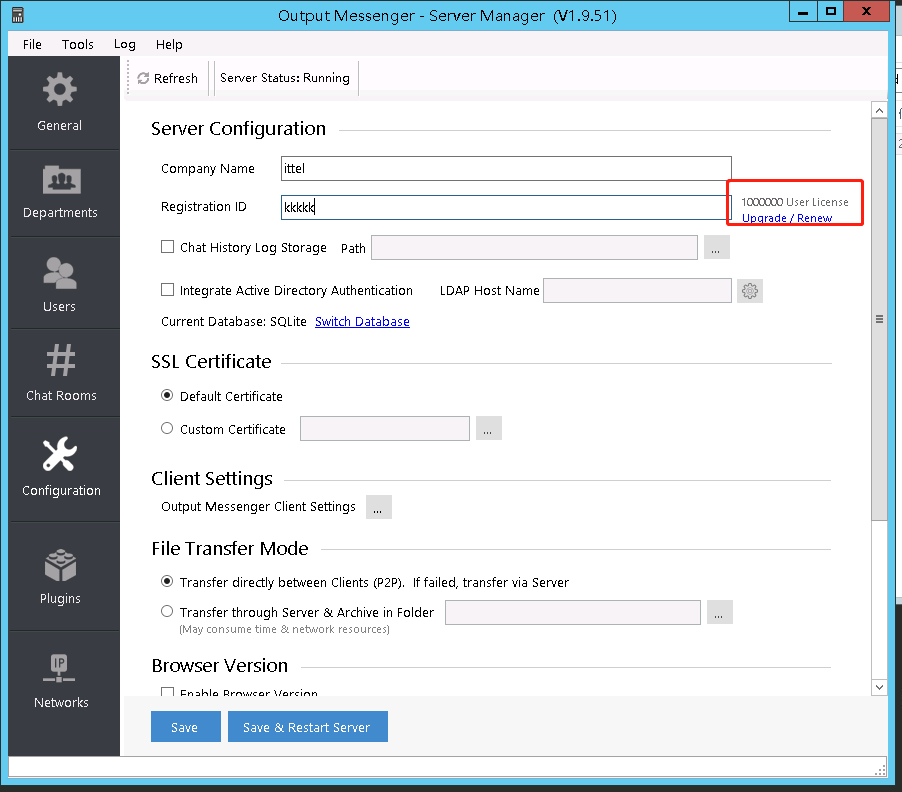The image size is (902, 792).
Task: Click the app icon in title bar
Action: [18, 15]
